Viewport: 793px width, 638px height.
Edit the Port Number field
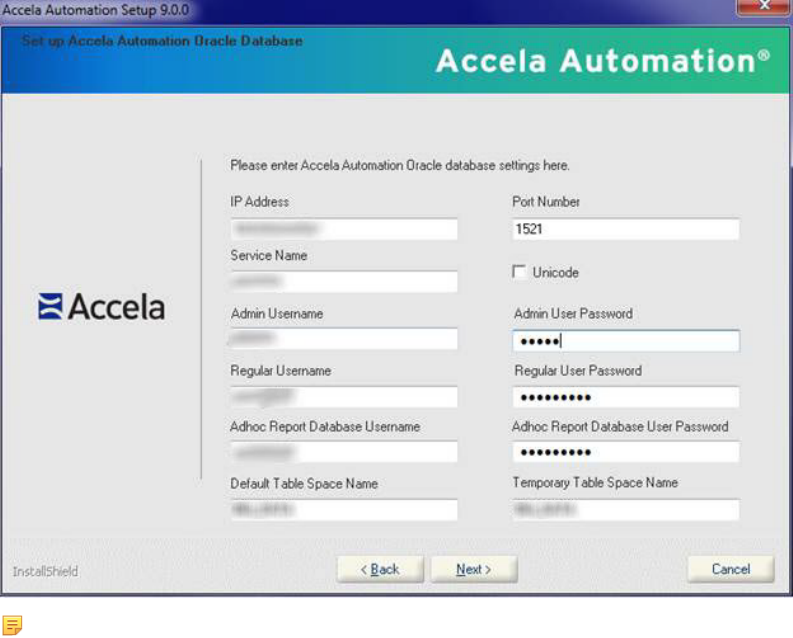pyautogui.click(x=626, y=229)
